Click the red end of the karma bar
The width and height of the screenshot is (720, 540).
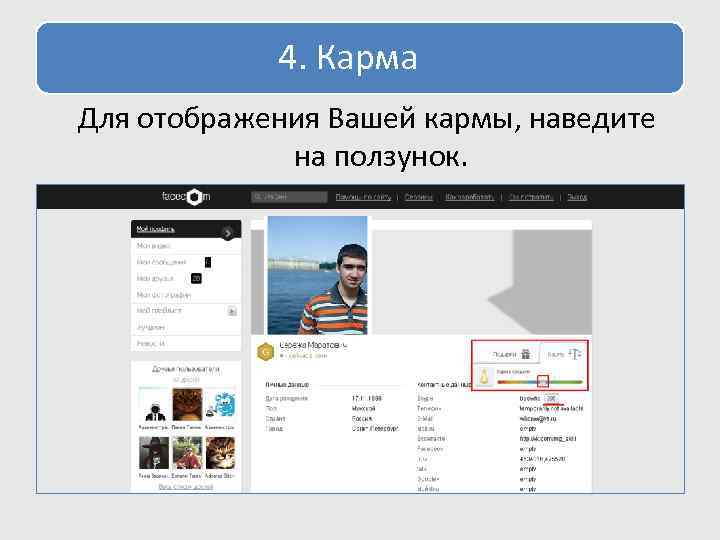pyautogui.click(x=502, y=382)
